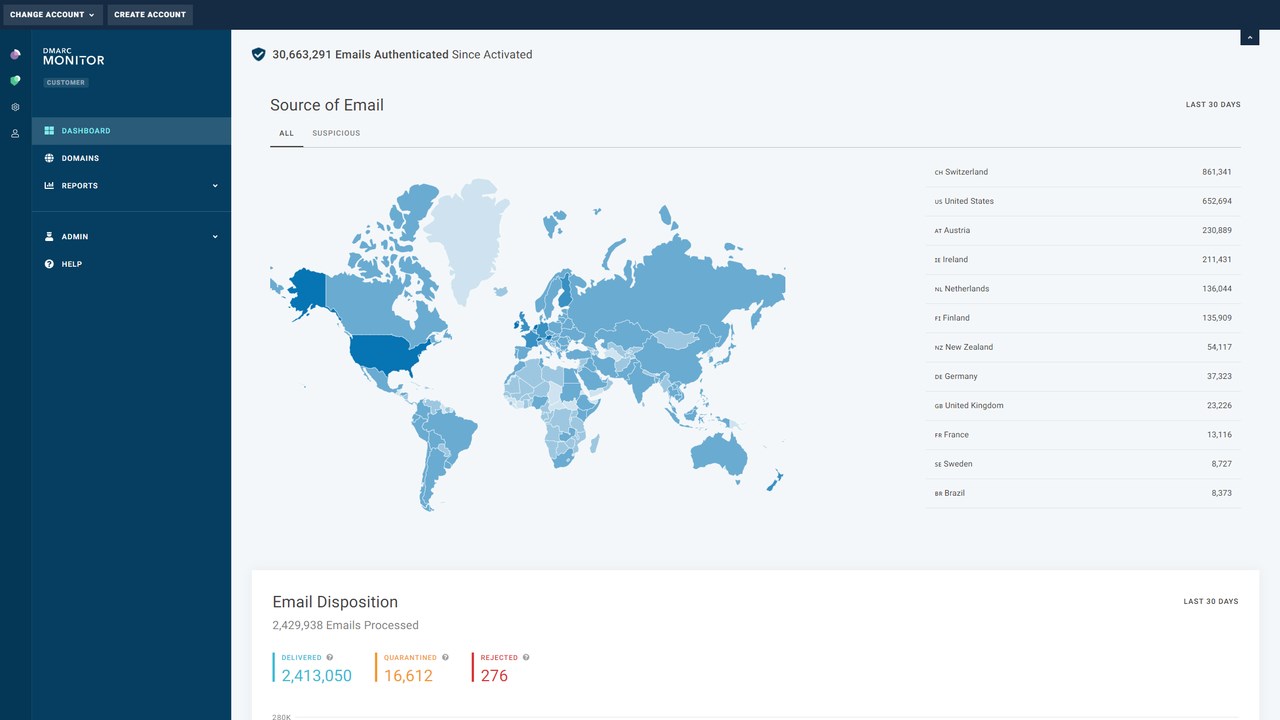This screenshot has width=1280, height=720.
Task: Open the Change Account dropdown
Action: pos(52,15)
